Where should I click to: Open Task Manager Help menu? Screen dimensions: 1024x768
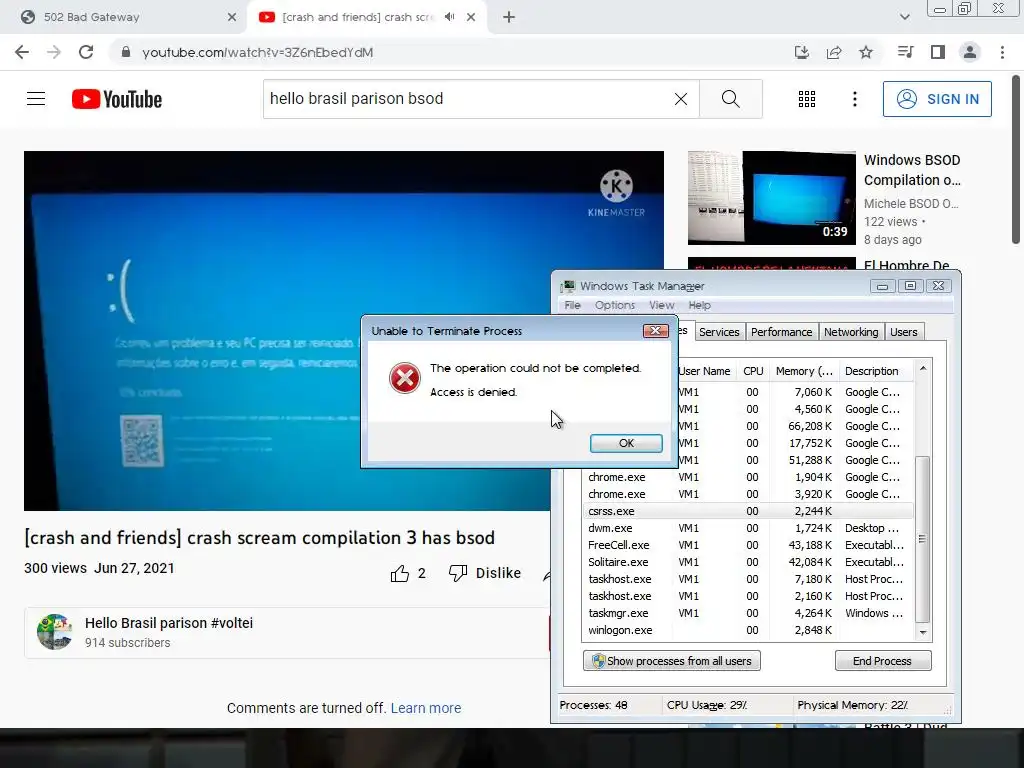click(699, 305)
